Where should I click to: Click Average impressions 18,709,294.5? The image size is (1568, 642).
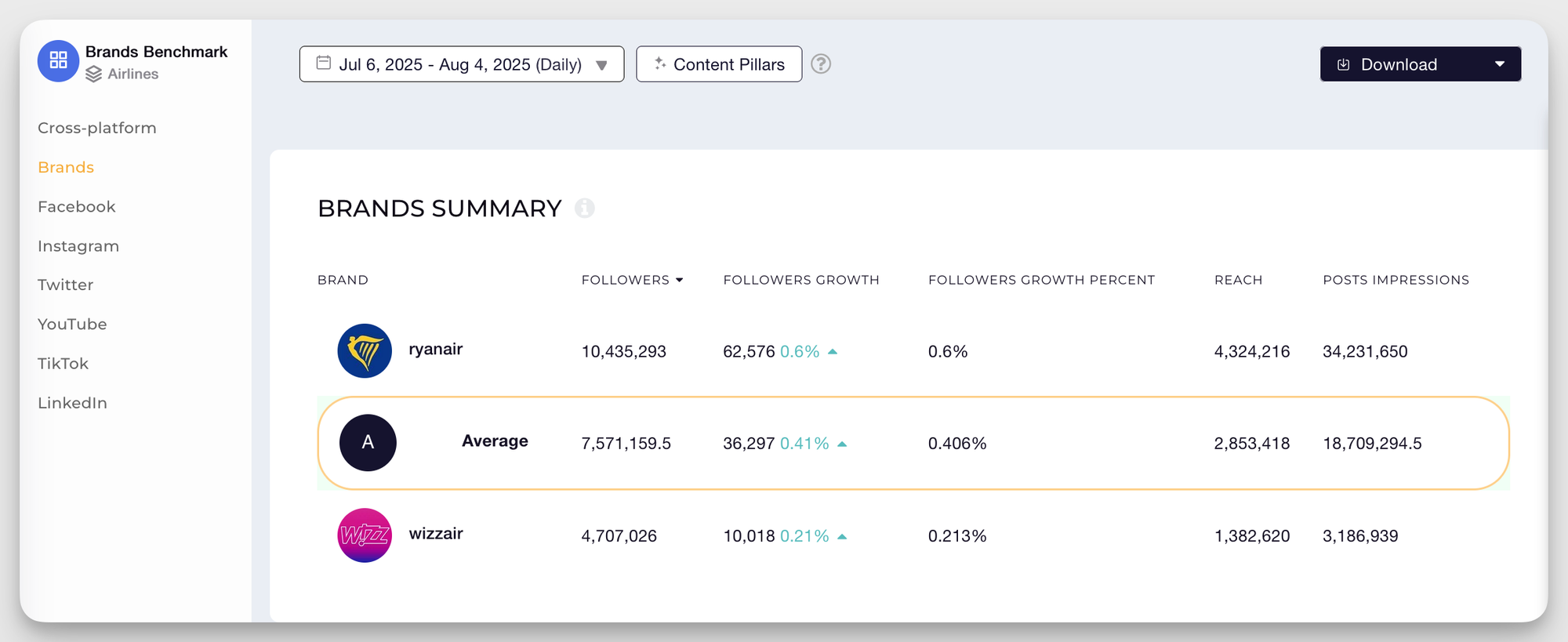(1372, 444)
